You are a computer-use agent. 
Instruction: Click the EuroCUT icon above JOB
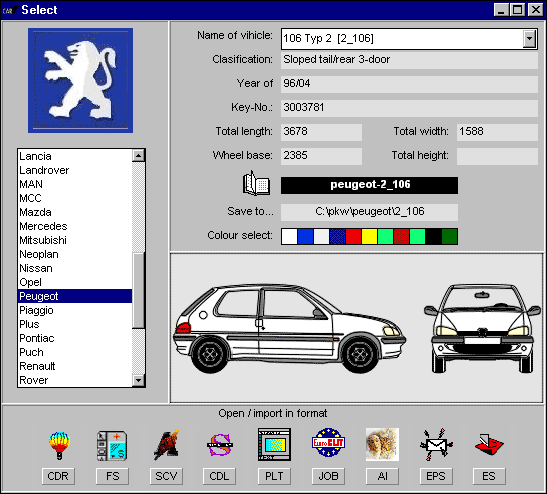pos(328,443)
